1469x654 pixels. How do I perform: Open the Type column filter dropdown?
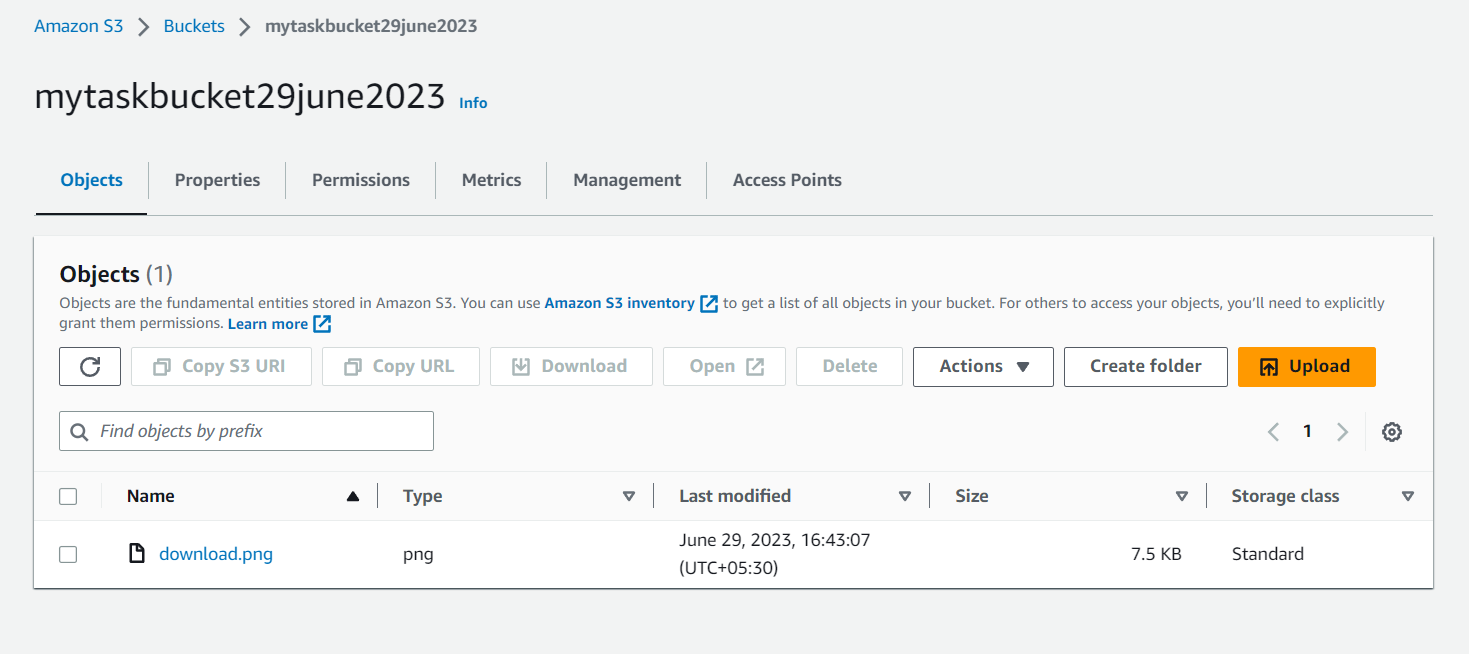629,495
